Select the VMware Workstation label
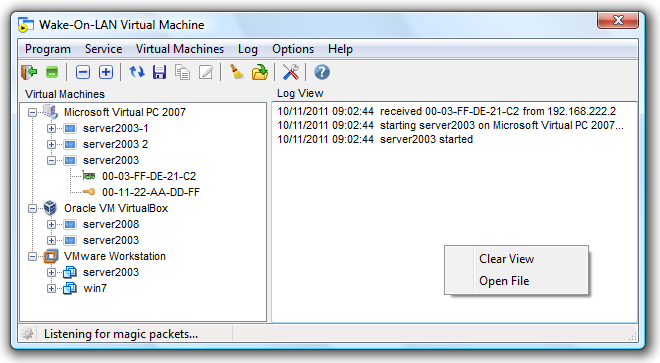This screenshot has width=660, height=363. click(114, 256)
